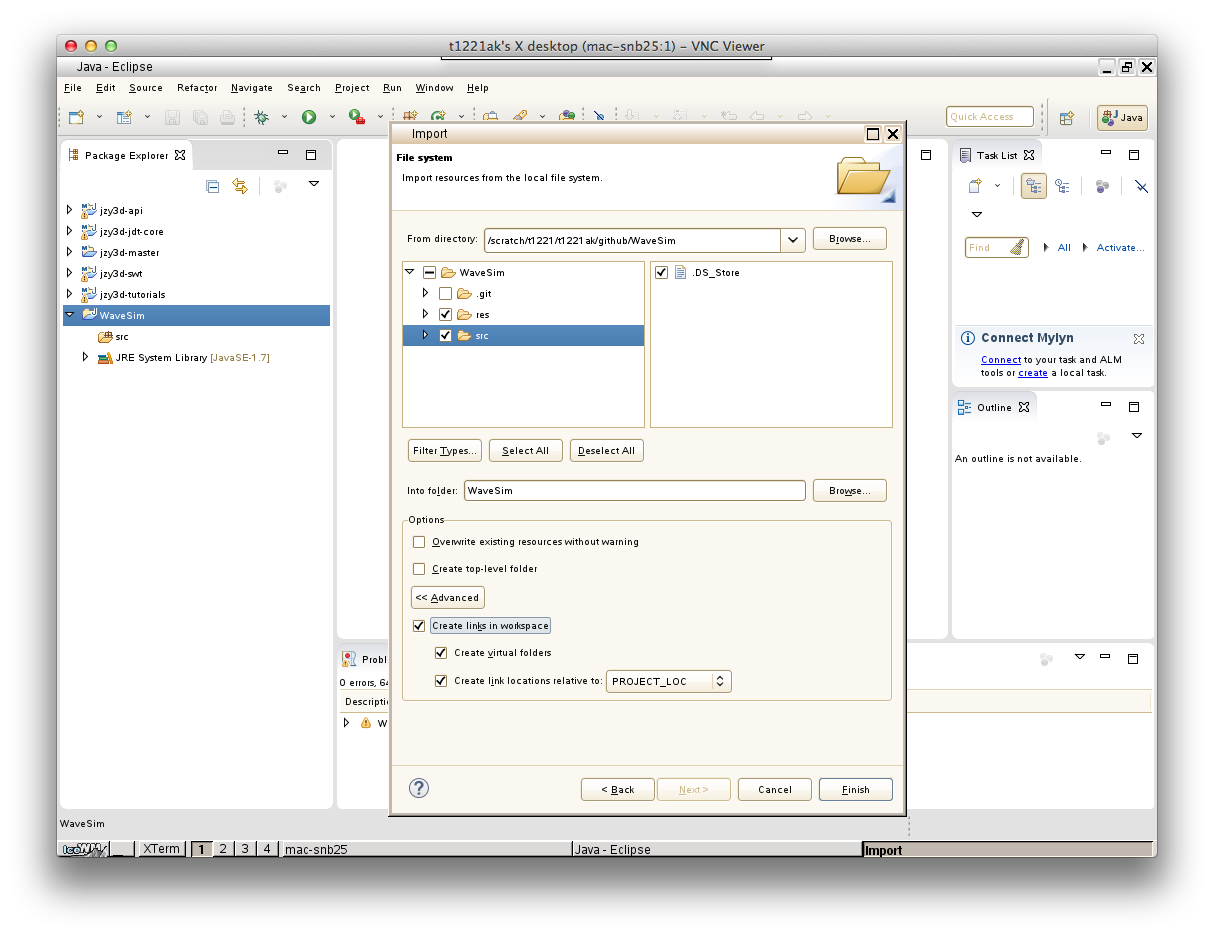This screenshot has width=1214, height=936.
Task: Open Package Explorer view menu triangle
Action: (314, 184)
